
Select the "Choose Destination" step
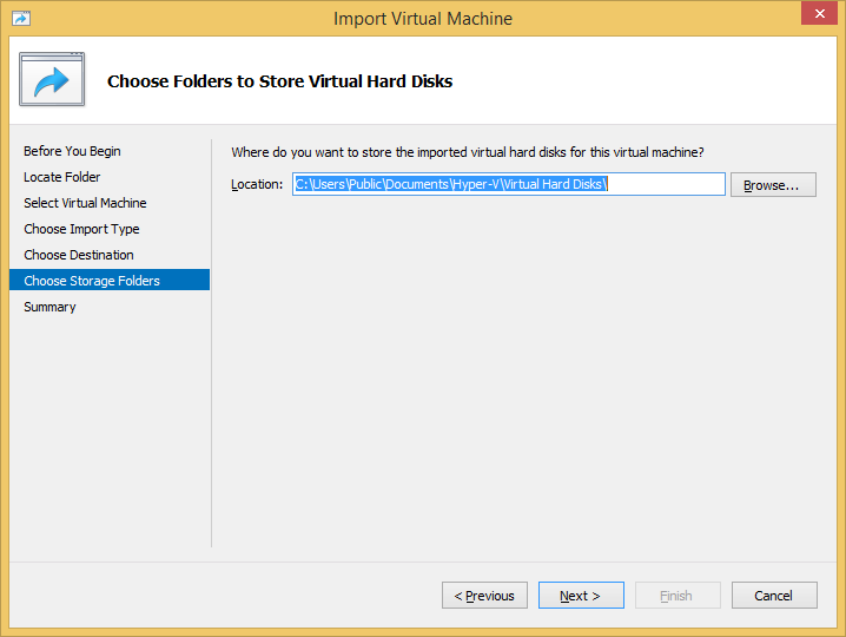click(x=78, y=255)
